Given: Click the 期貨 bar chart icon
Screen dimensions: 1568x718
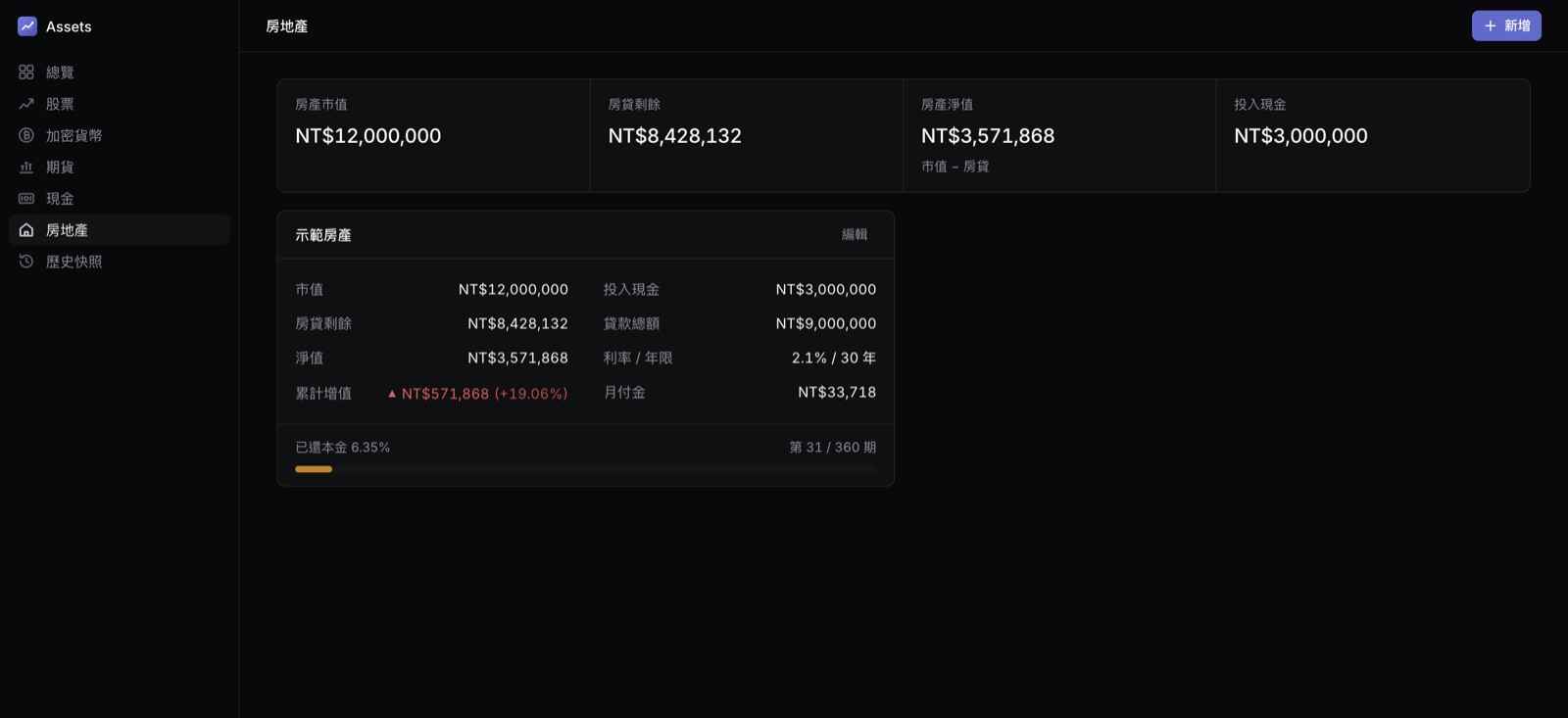Looking at the screenshot, I should (x=26, y=168).
